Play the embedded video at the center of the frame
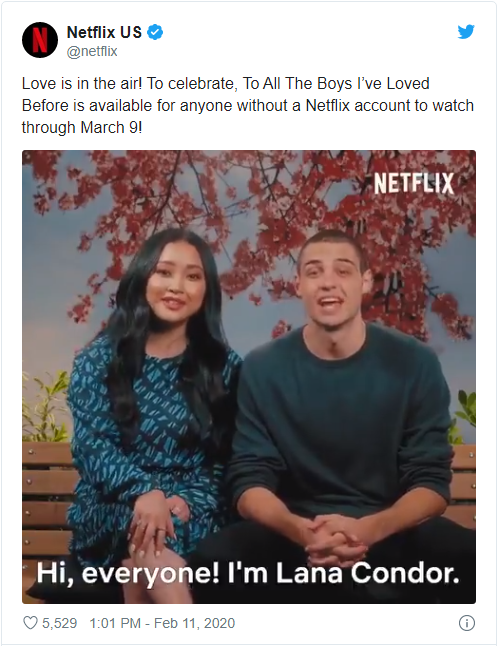This screenshot has height=646, width=498. tap(249, 377)
